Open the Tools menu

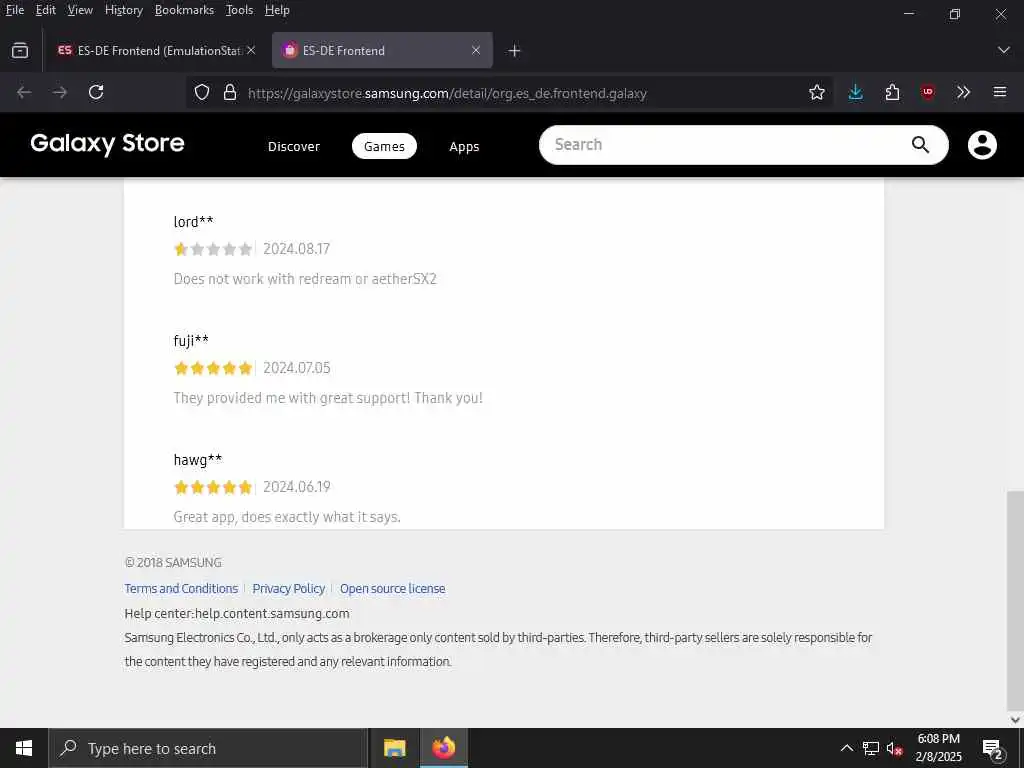coord(239,10)
